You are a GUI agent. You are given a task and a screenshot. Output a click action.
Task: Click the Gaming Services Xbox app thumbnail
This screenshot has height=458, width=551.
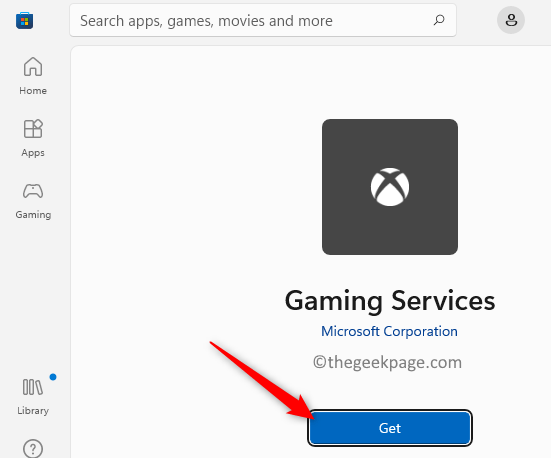click(390, 187)
